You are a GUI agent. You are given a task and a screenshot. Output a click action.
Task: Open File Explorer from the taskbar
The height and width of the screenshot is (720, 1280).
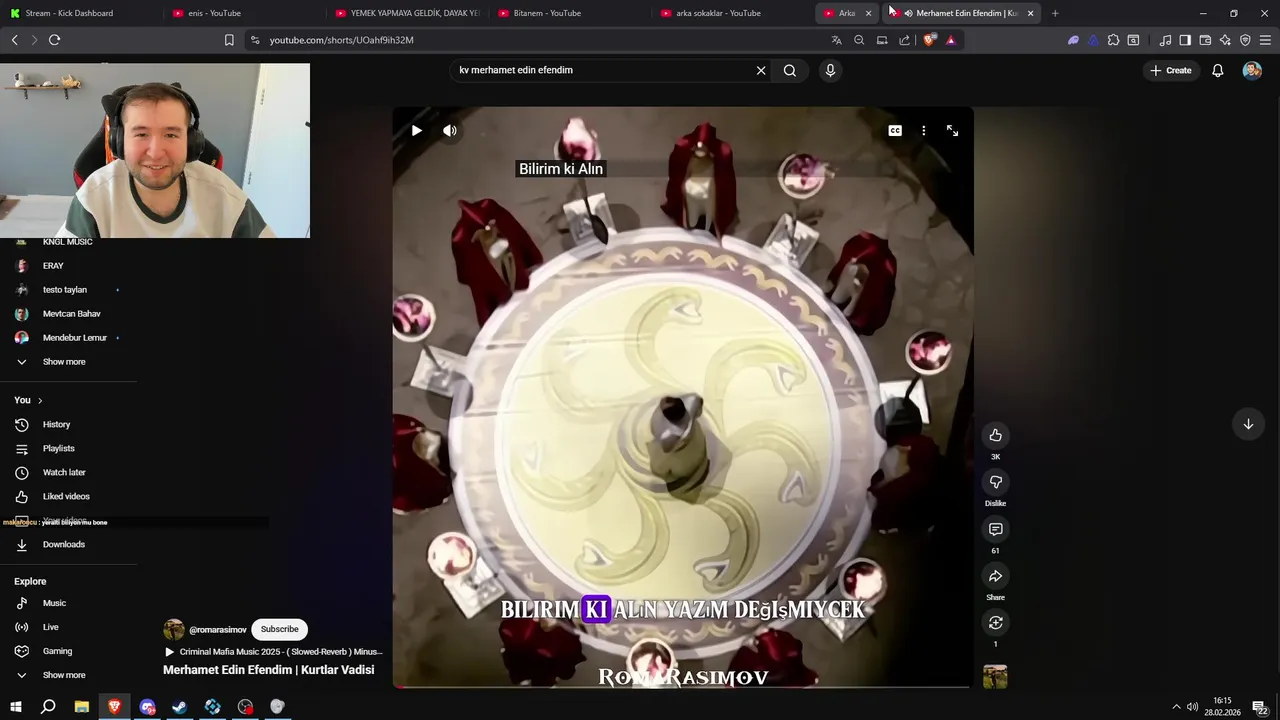click(x=82, y=707)
